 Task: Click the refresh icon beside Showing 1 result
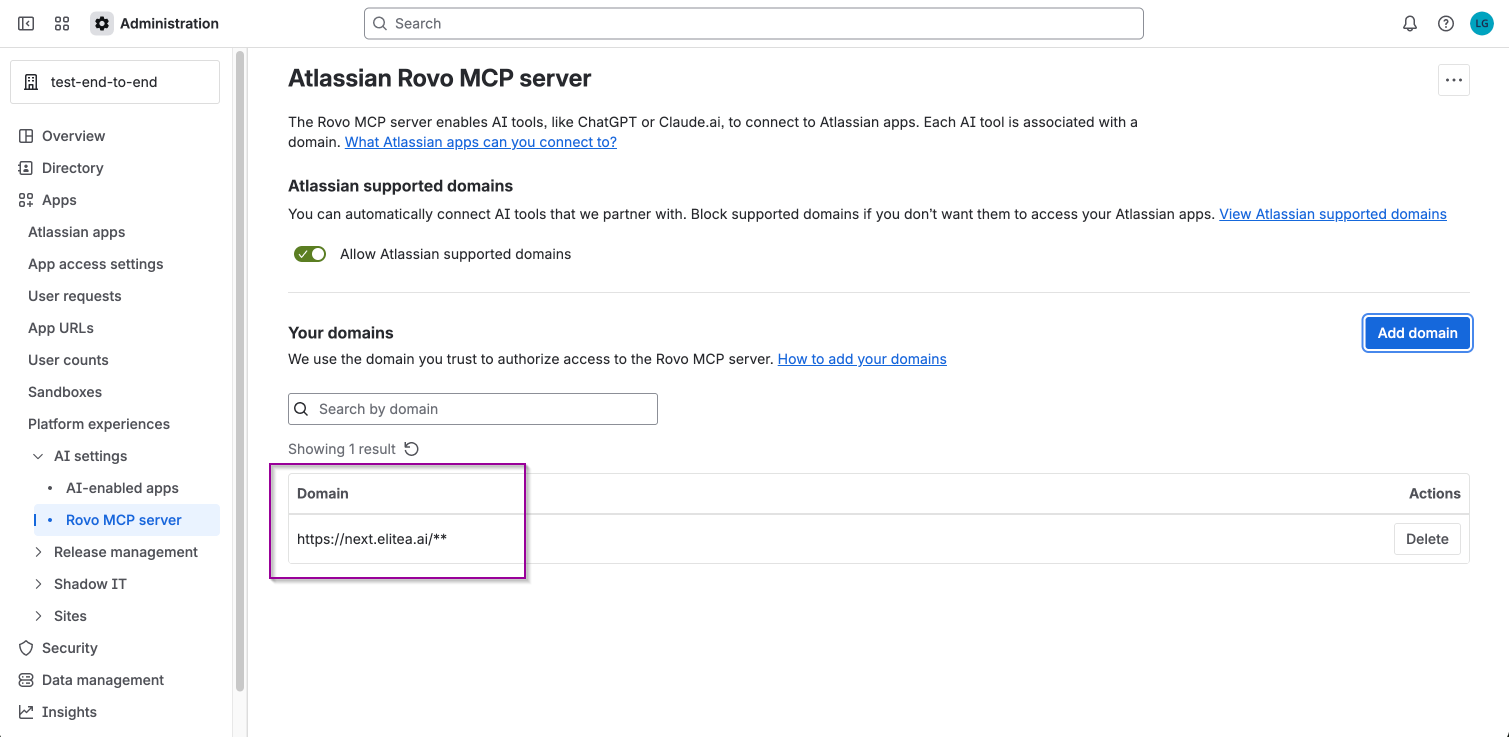411,449
